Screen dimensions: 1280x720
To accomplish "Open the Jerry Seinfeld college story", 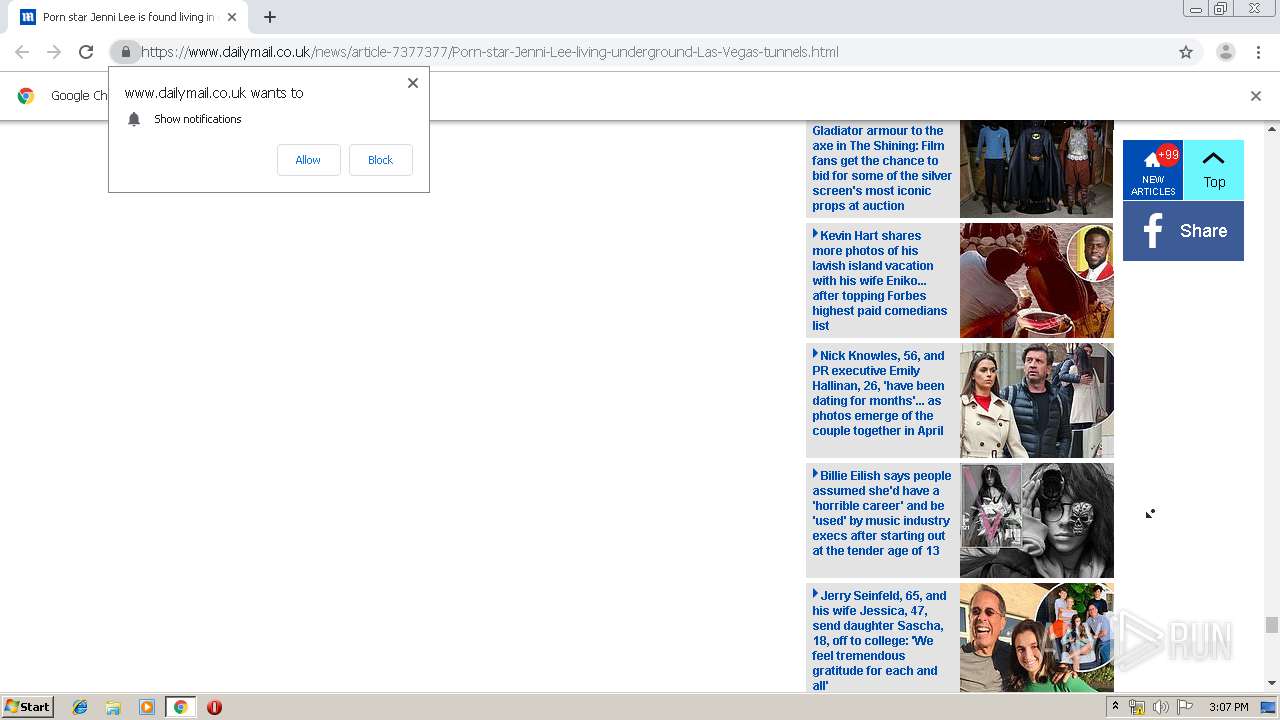I will point(879,640).
